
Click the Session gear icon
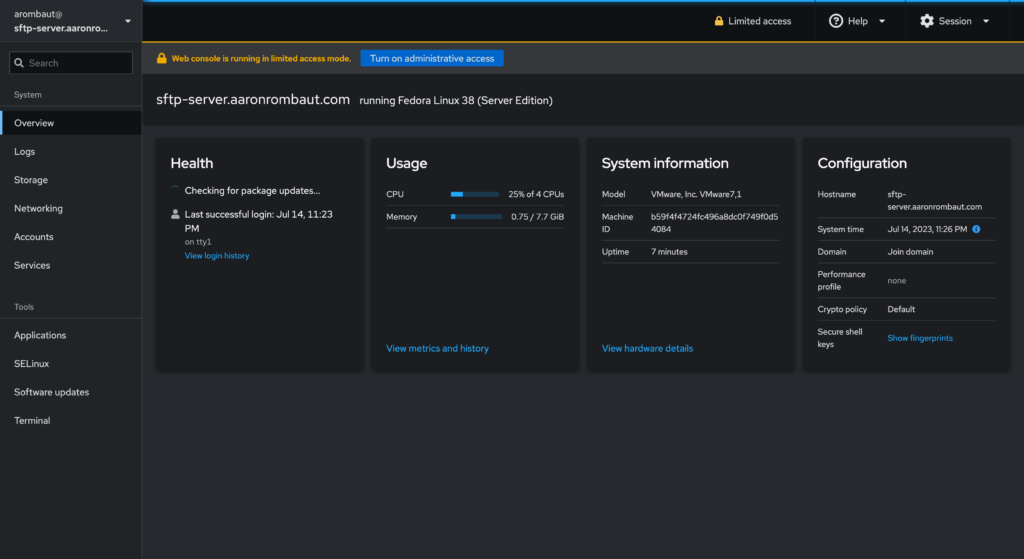pos(927,21)
